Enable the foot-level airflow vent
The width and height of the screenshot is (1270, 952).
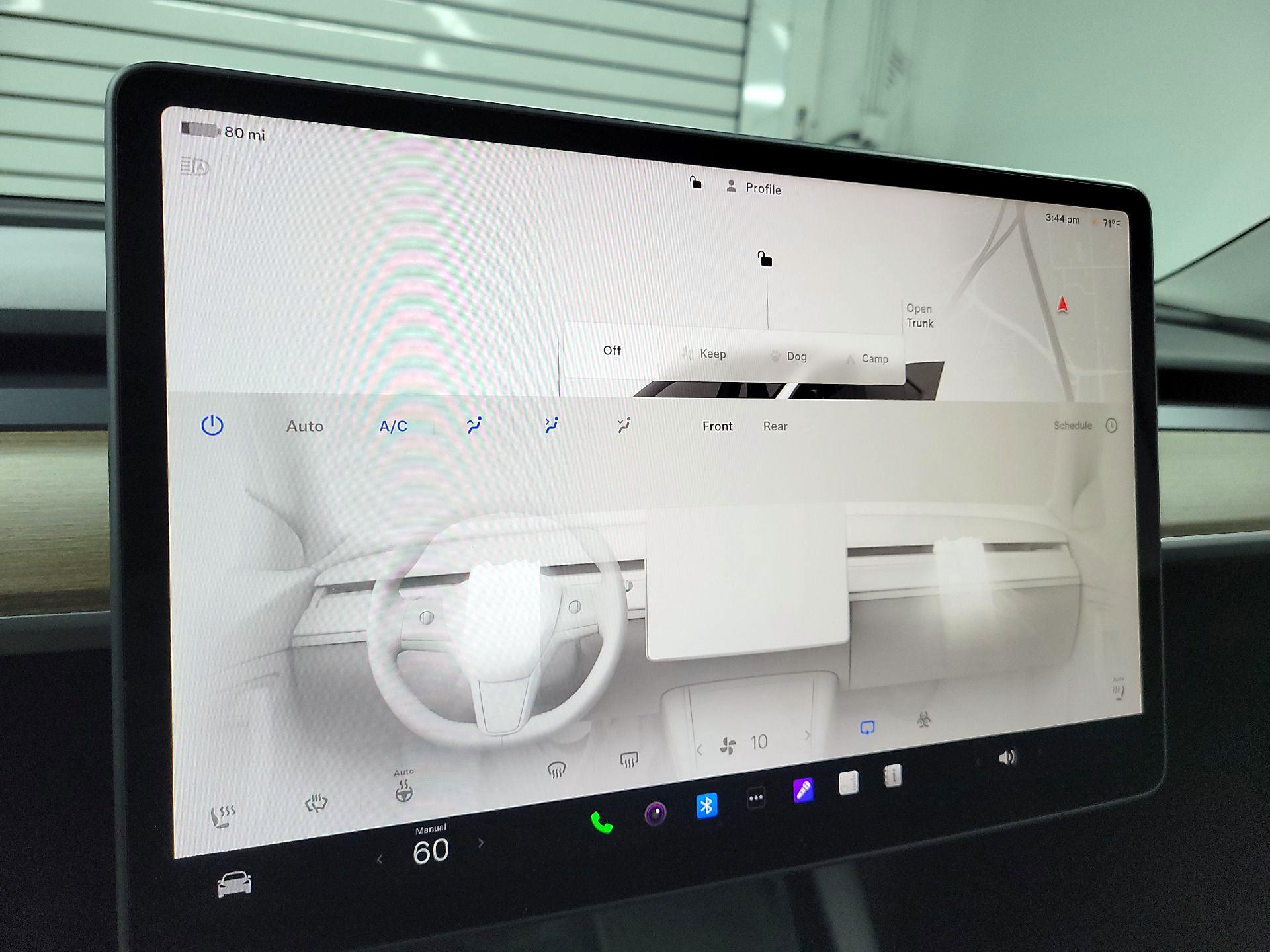click(x=624, y=426)
